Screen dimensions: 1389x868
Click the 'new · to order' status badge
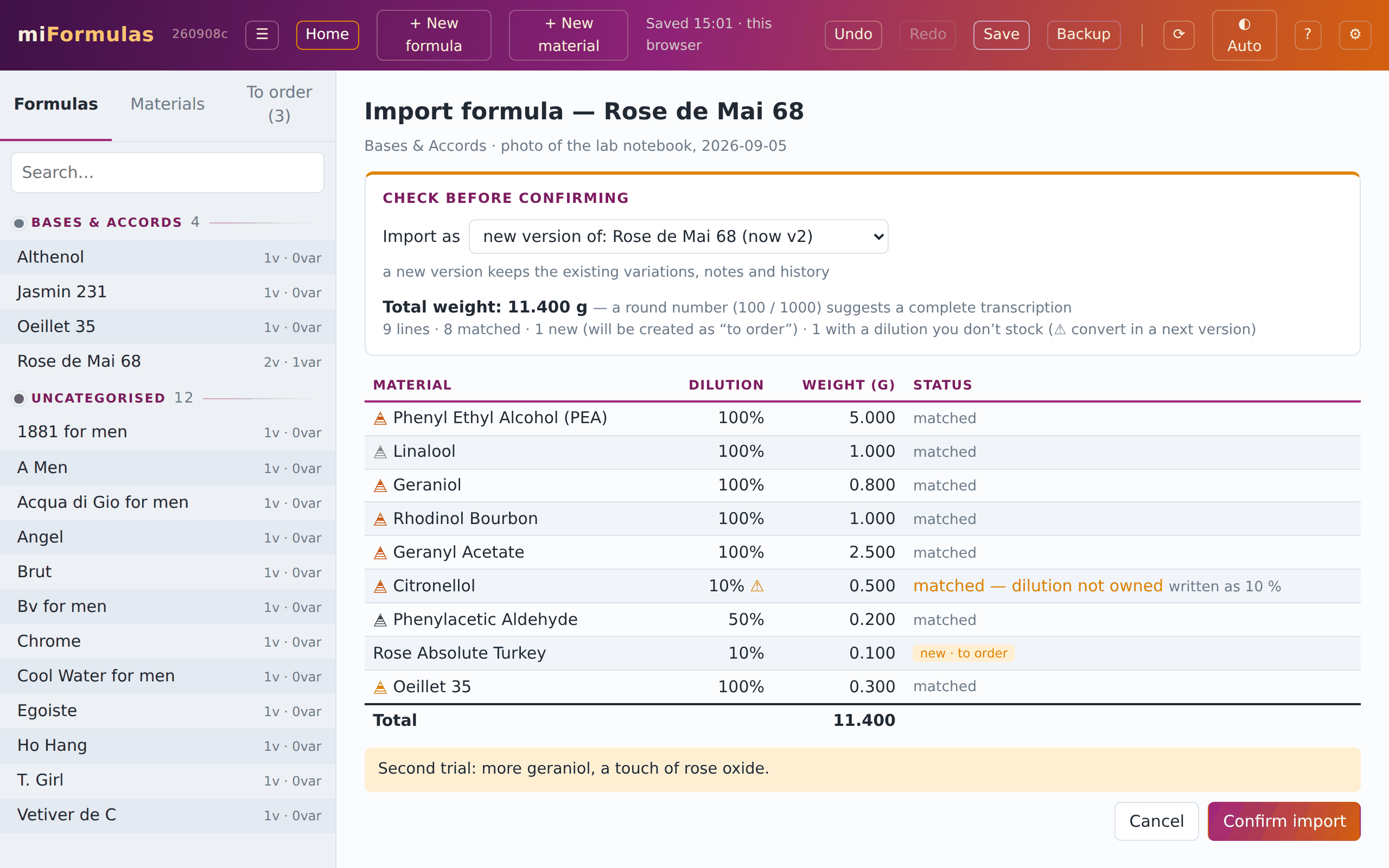click(963, 653)
